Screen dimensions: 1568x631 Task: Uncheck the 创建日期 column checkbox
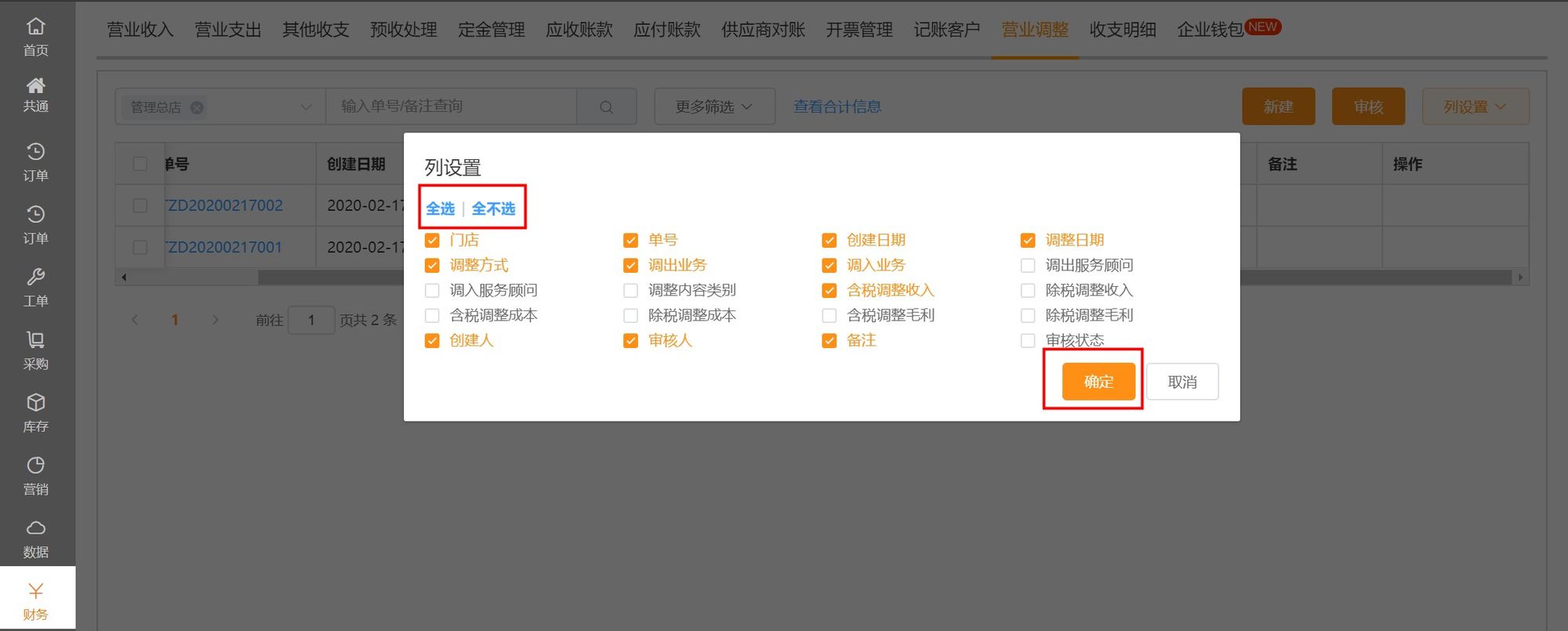click(x=829, y=240)
